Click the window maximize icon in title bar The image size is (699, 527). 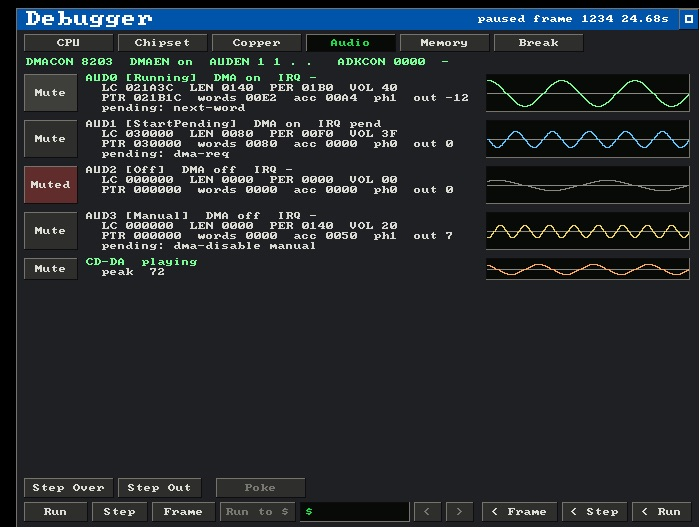688,19
